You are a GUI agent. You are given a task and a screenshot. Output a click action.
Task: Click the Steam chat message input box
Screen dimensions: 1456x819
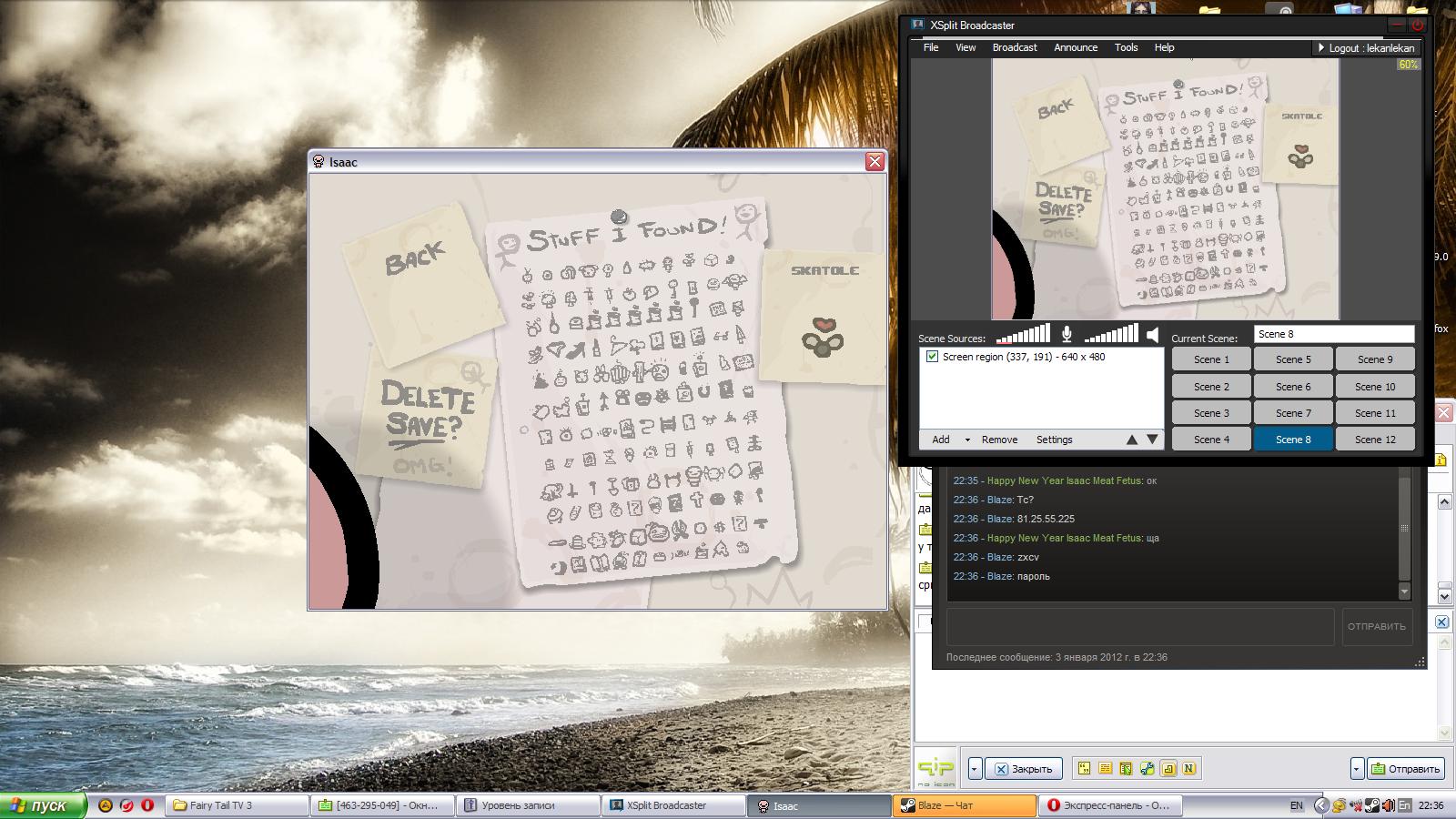point(1140,626)
